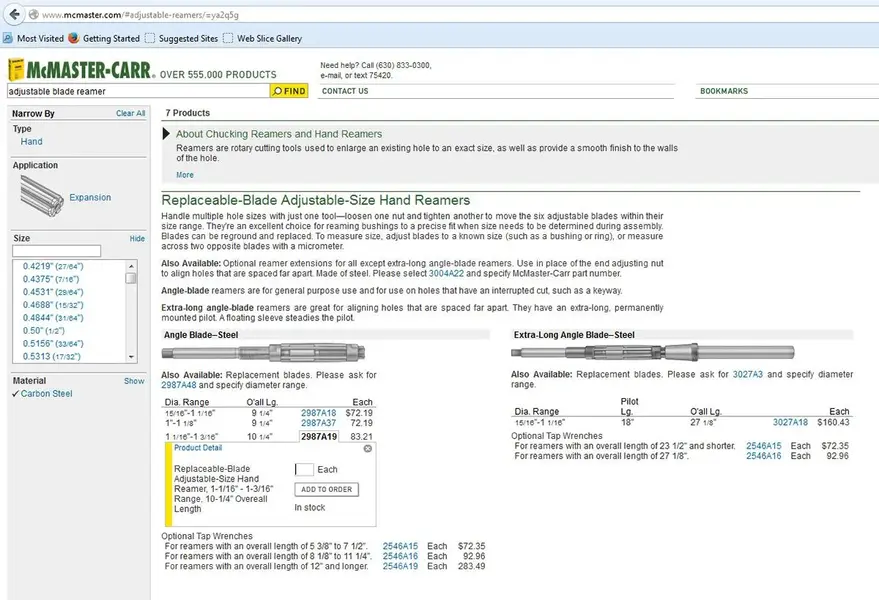Open the Most Visited bookmark icon
Viewport: 879px width, 600px height.
coord(7,38)
